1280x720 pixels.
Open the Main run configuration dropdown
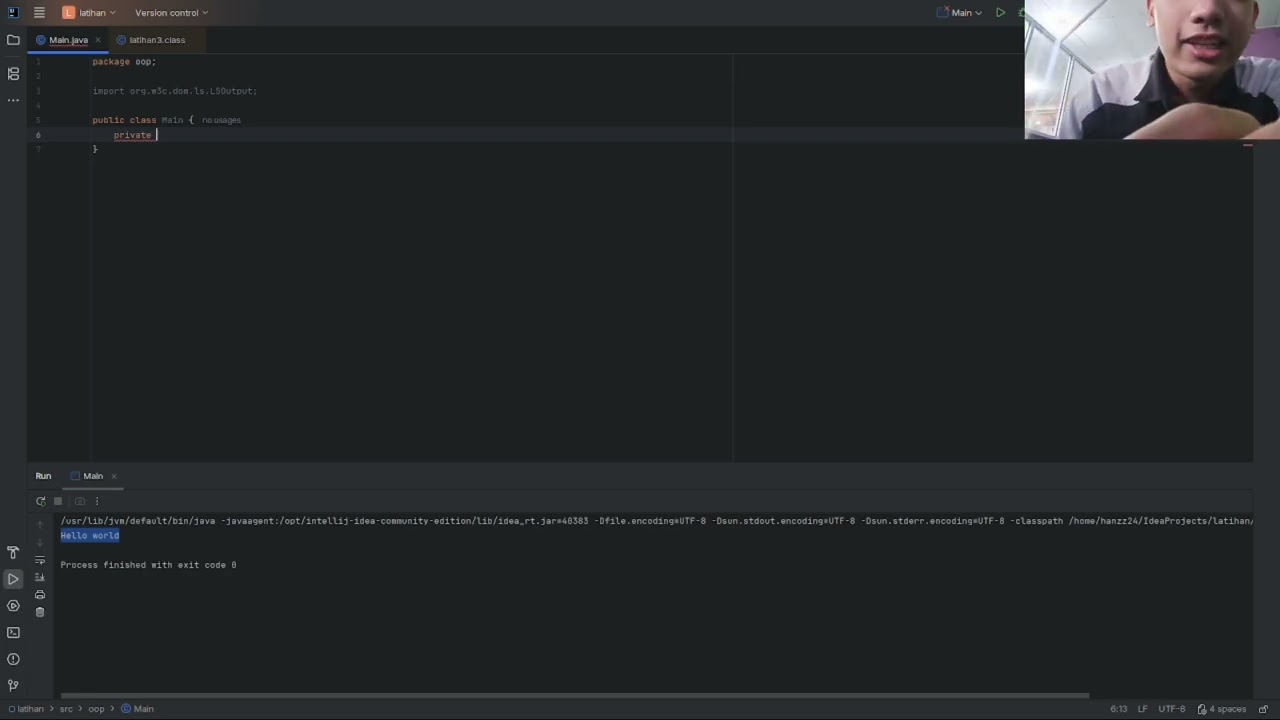coord(960,13)
